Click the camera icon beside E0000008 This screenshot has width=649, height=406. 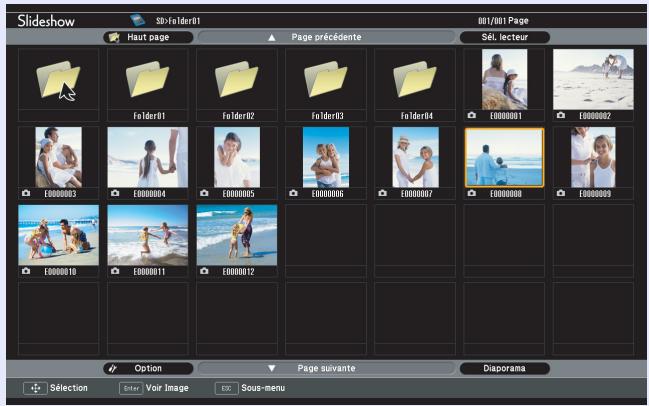471,193
